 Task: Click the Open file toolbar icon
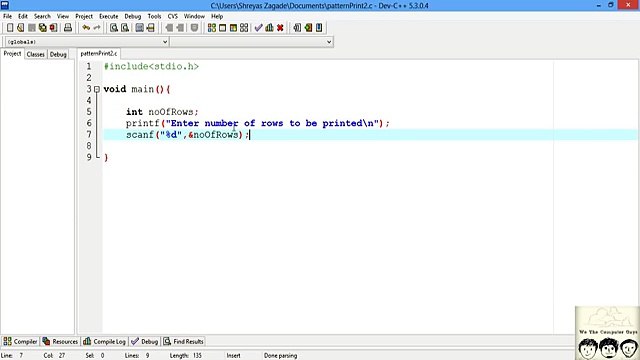pos(20,28)
